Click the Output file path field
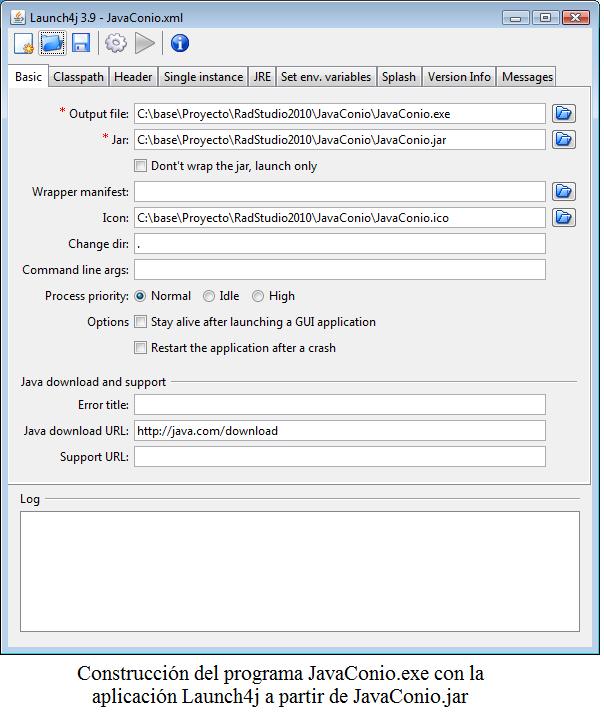The width and height of the screenshot is (604, 713). tap(340, 114)
